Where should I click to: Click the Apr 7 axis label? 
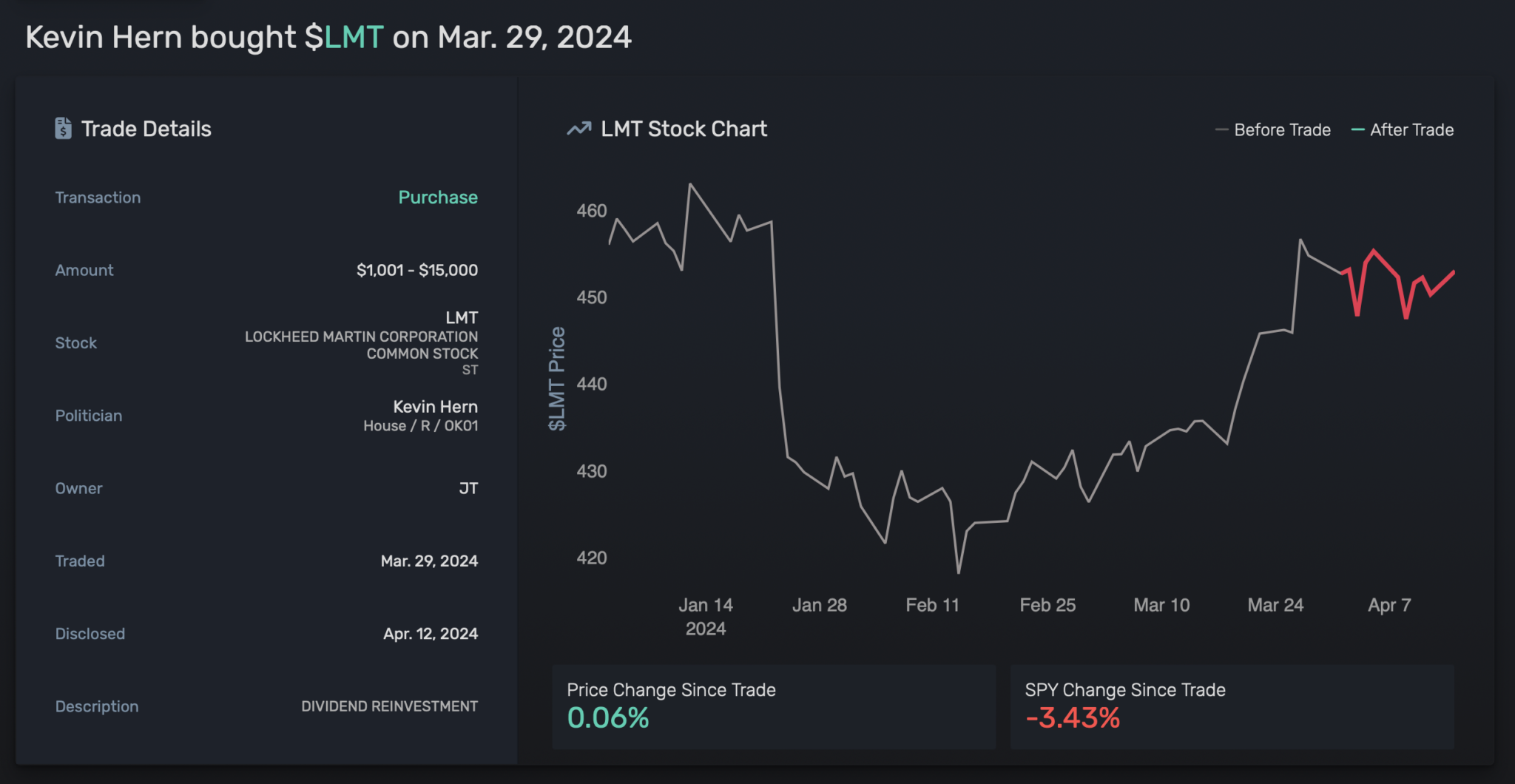point(1389,605)
